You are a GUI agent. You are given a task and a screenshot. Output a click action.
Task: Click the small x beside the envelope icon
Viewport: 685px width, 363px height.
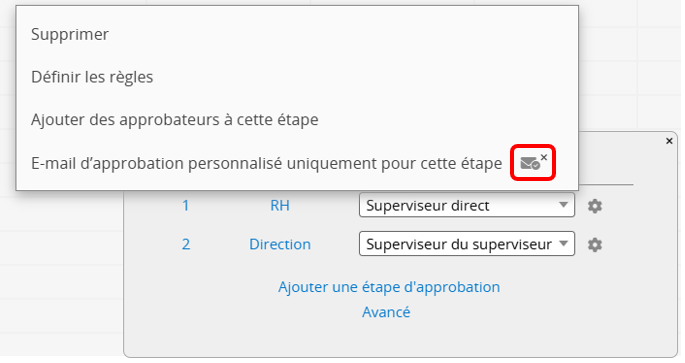click(x=544, y=157)
